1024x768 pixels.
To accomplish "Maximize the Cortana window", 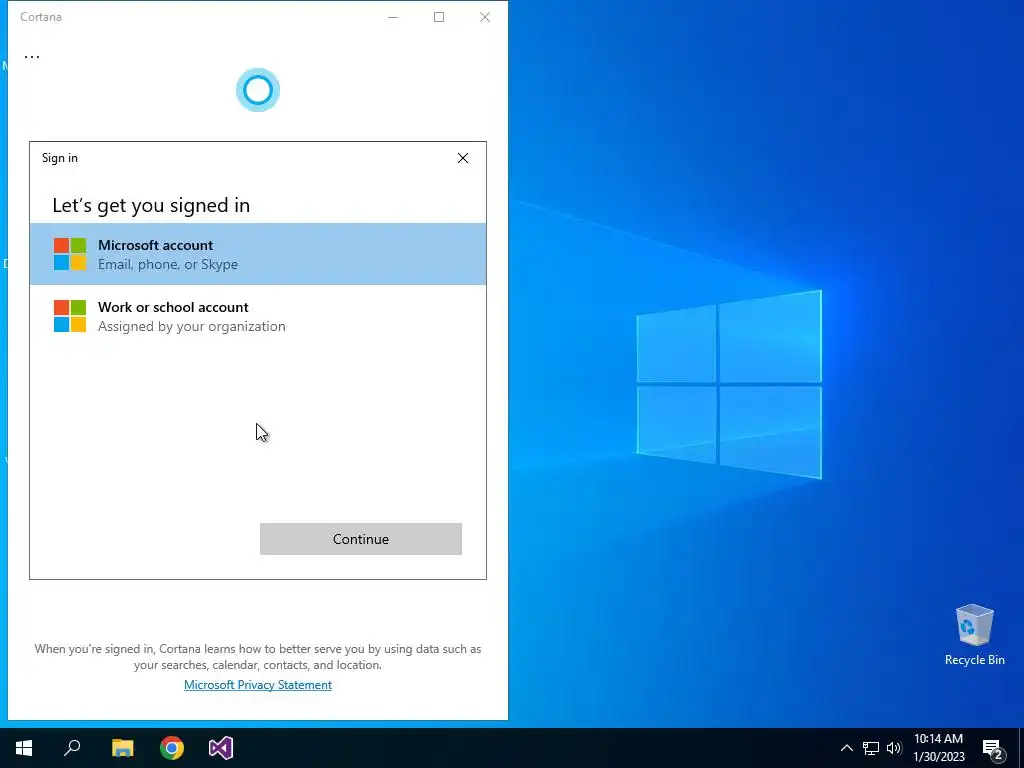I will tap(439, 17).
